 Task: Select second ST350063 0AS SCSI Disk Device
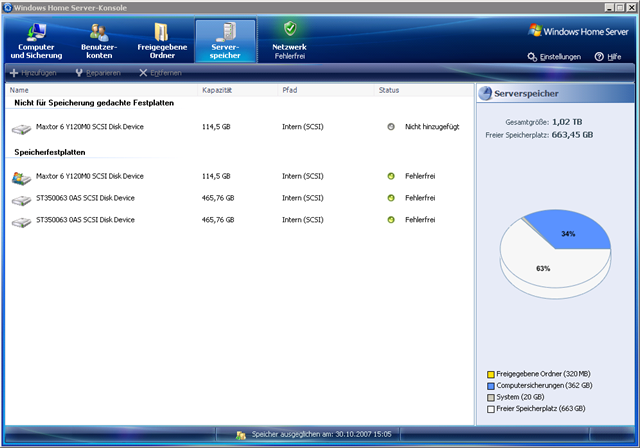[240, 220]
